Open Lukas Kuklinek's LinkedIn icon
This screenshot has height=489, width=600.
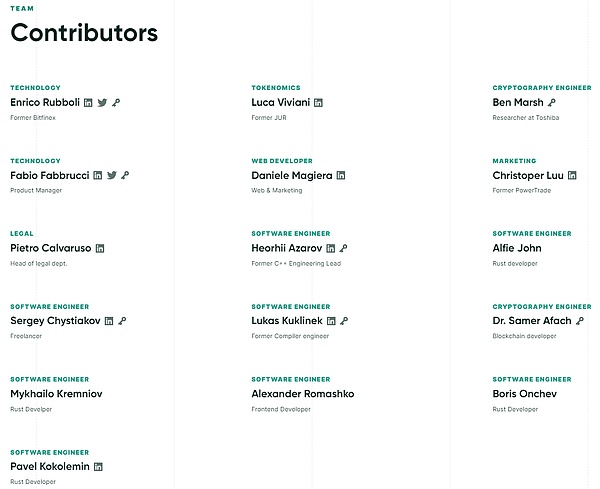(330, 321)
